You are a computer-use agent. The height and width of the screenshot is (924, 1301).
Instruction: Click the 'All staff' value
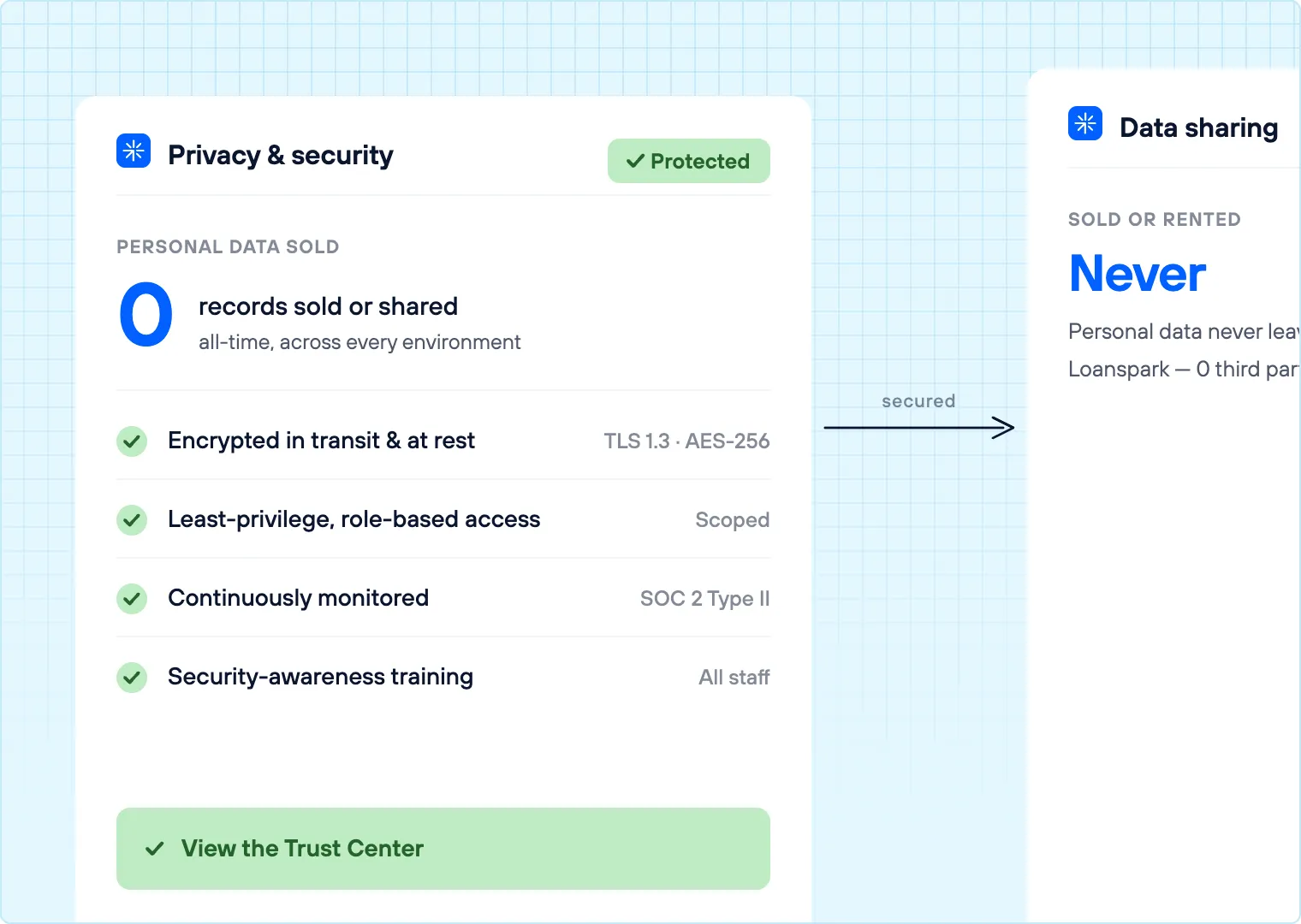point(734,678)
